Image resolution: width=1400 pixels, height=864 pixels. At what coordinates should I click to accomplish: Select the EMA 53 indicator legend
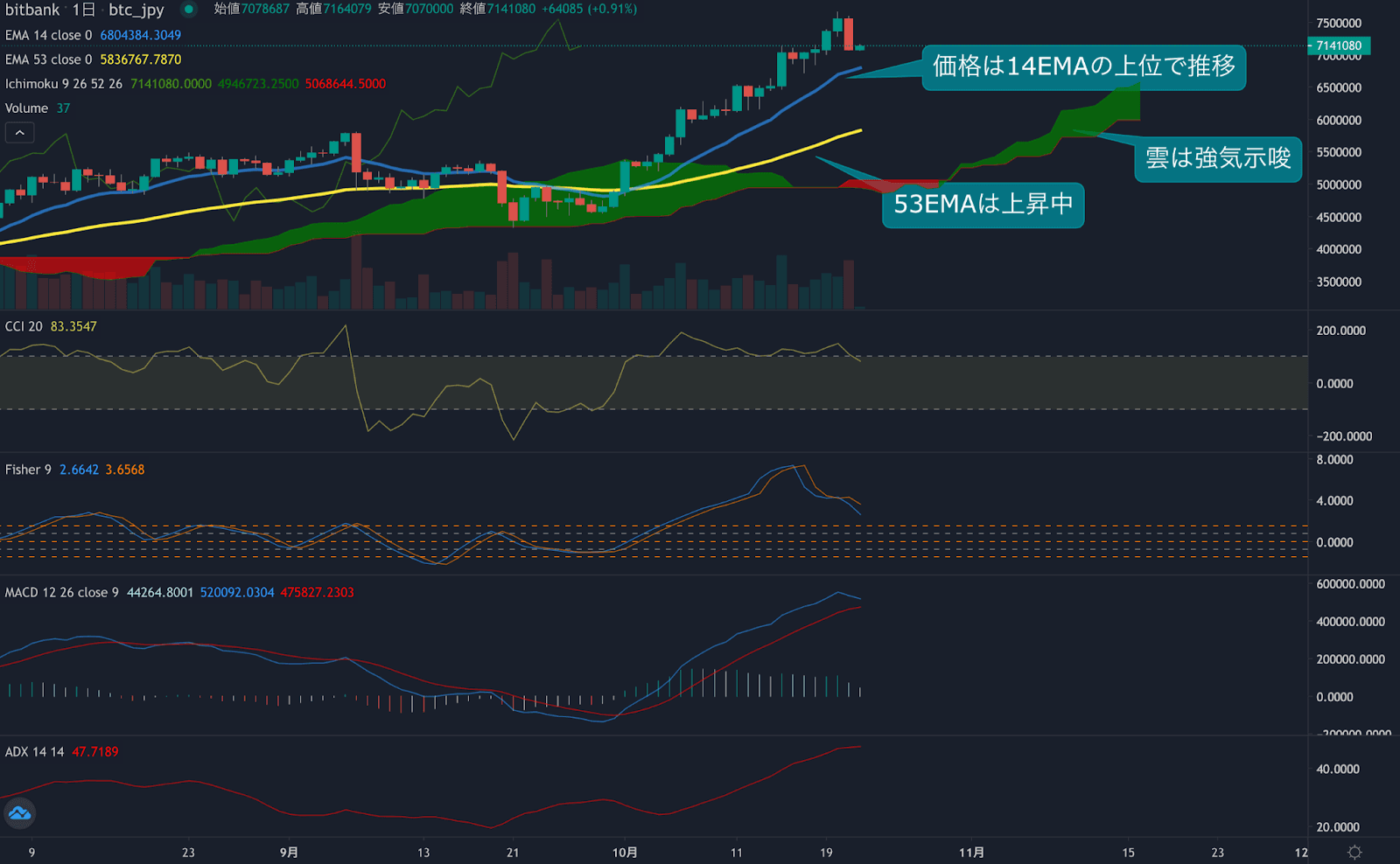[x=50, y=59]
